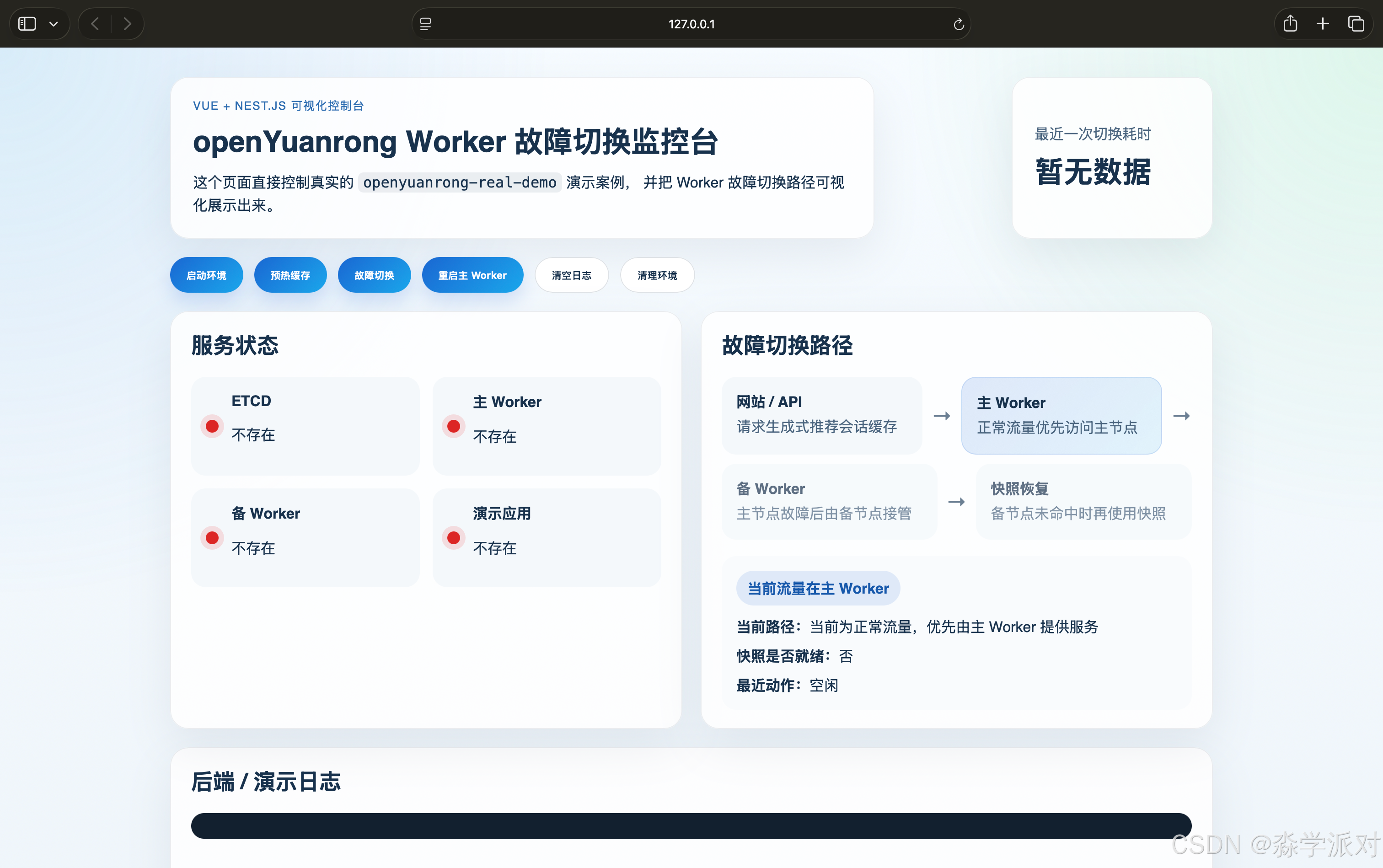Open a new tab with plus icon
1383x868 pixels.
[1323, 23]
